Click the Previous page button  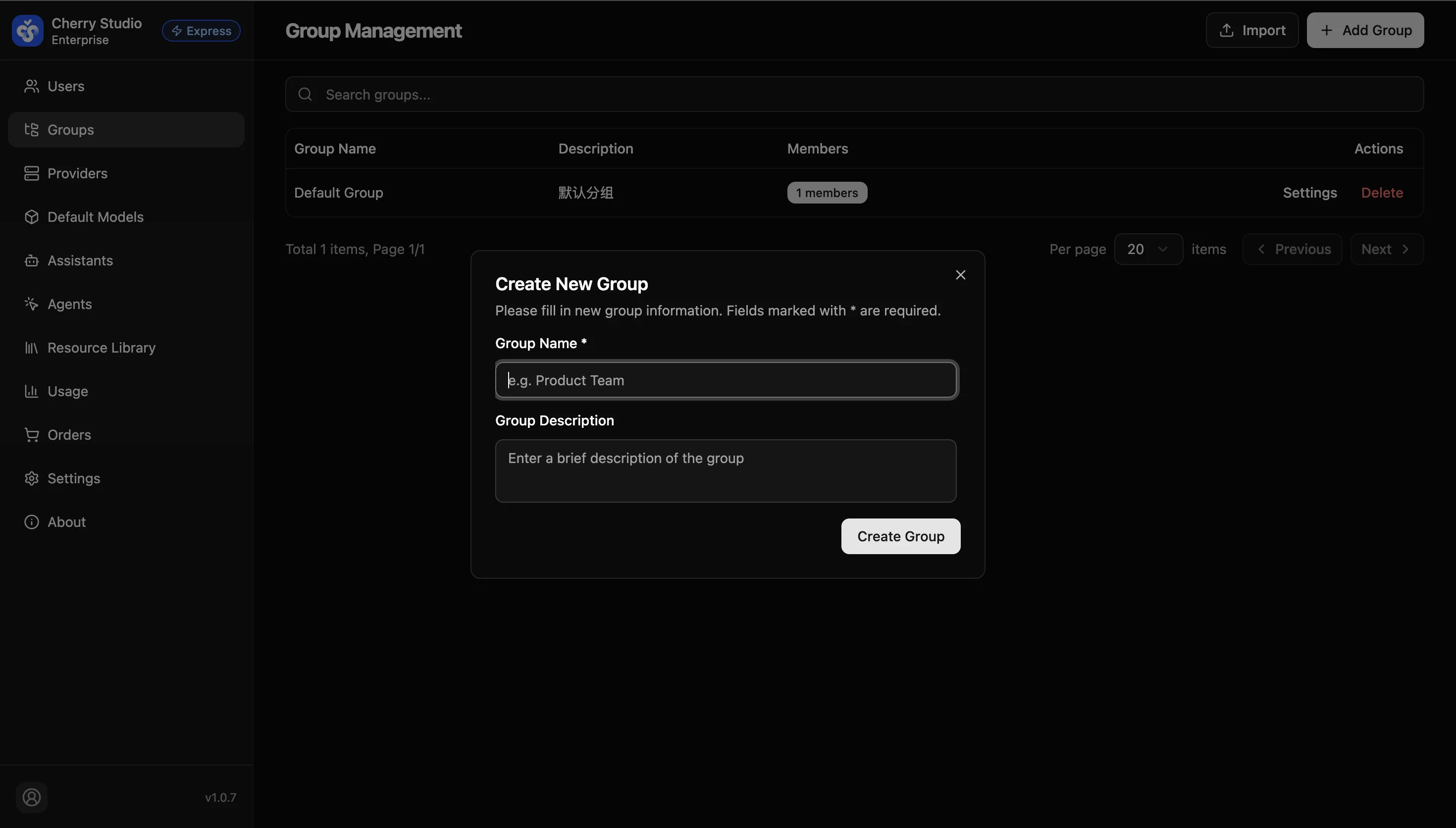pos(1292,249)
